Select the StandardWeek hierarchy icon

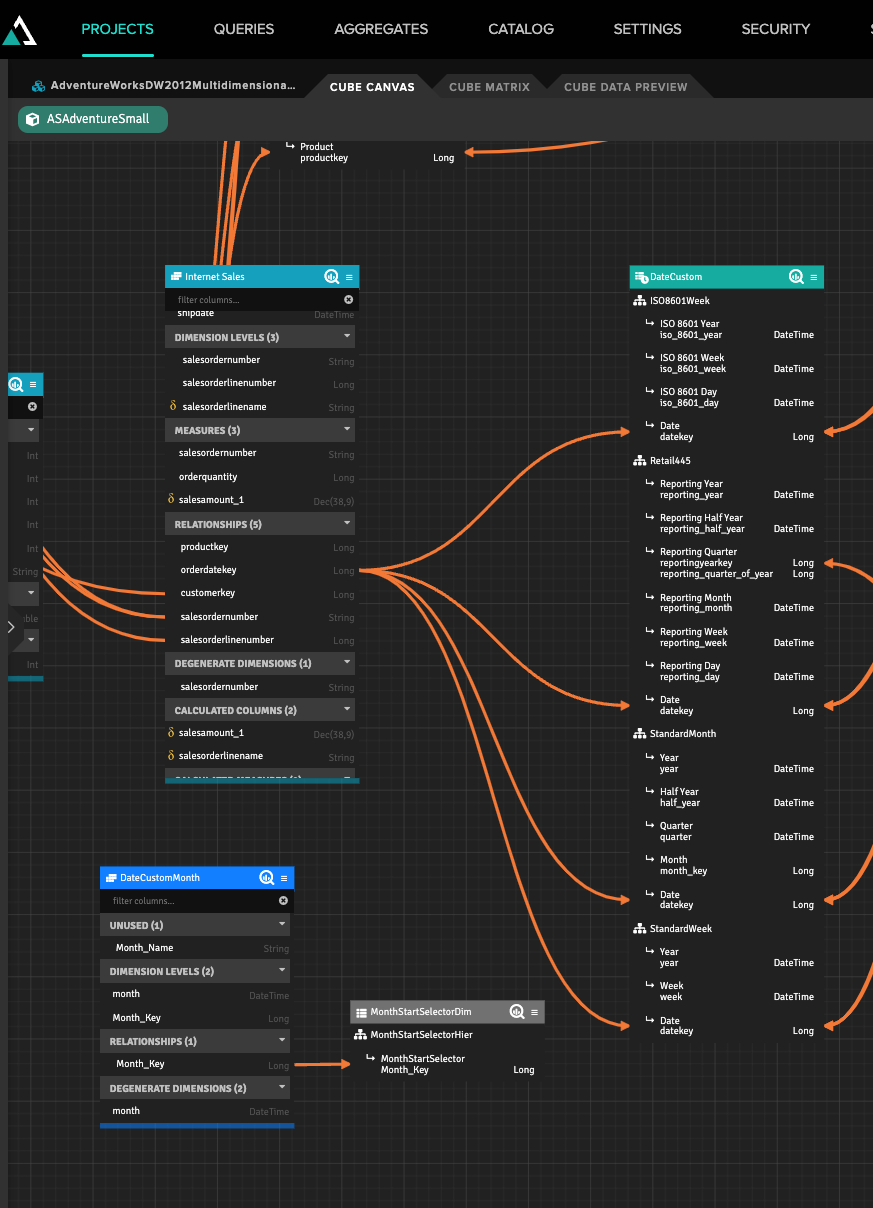pos(640,929)
